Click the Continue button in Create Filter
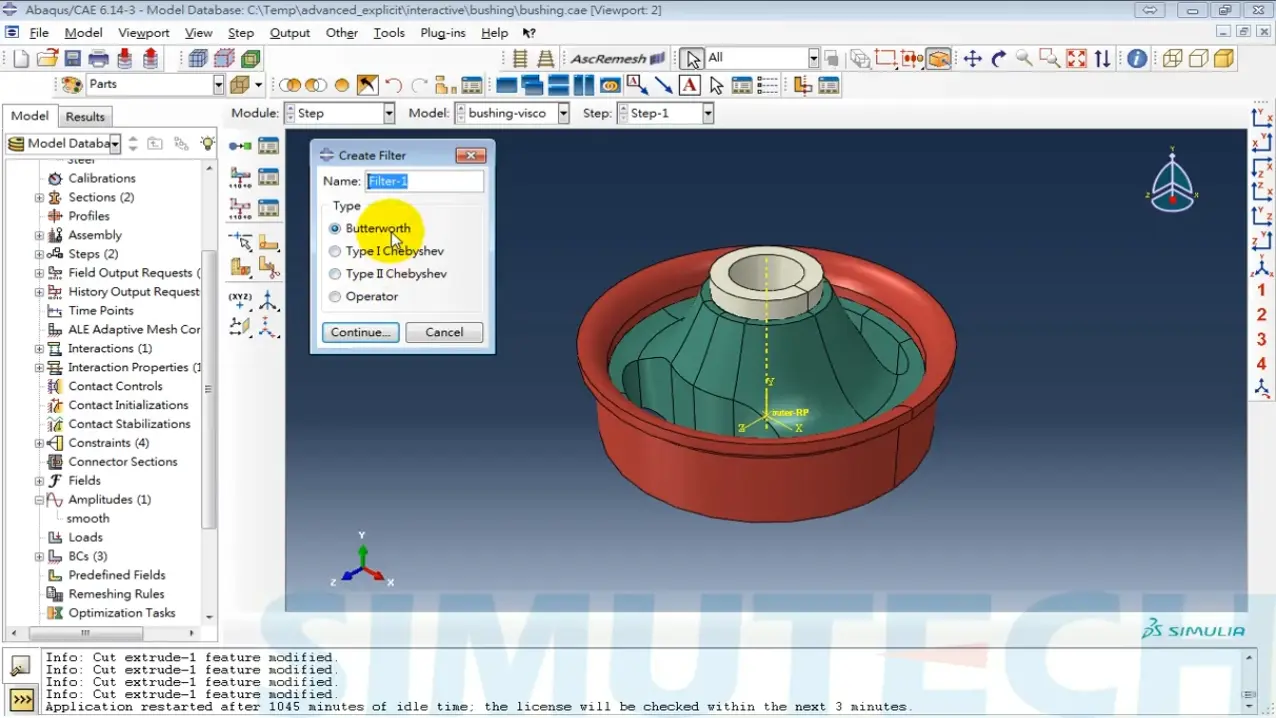The image size is (1276, 718). pos(360,333)
